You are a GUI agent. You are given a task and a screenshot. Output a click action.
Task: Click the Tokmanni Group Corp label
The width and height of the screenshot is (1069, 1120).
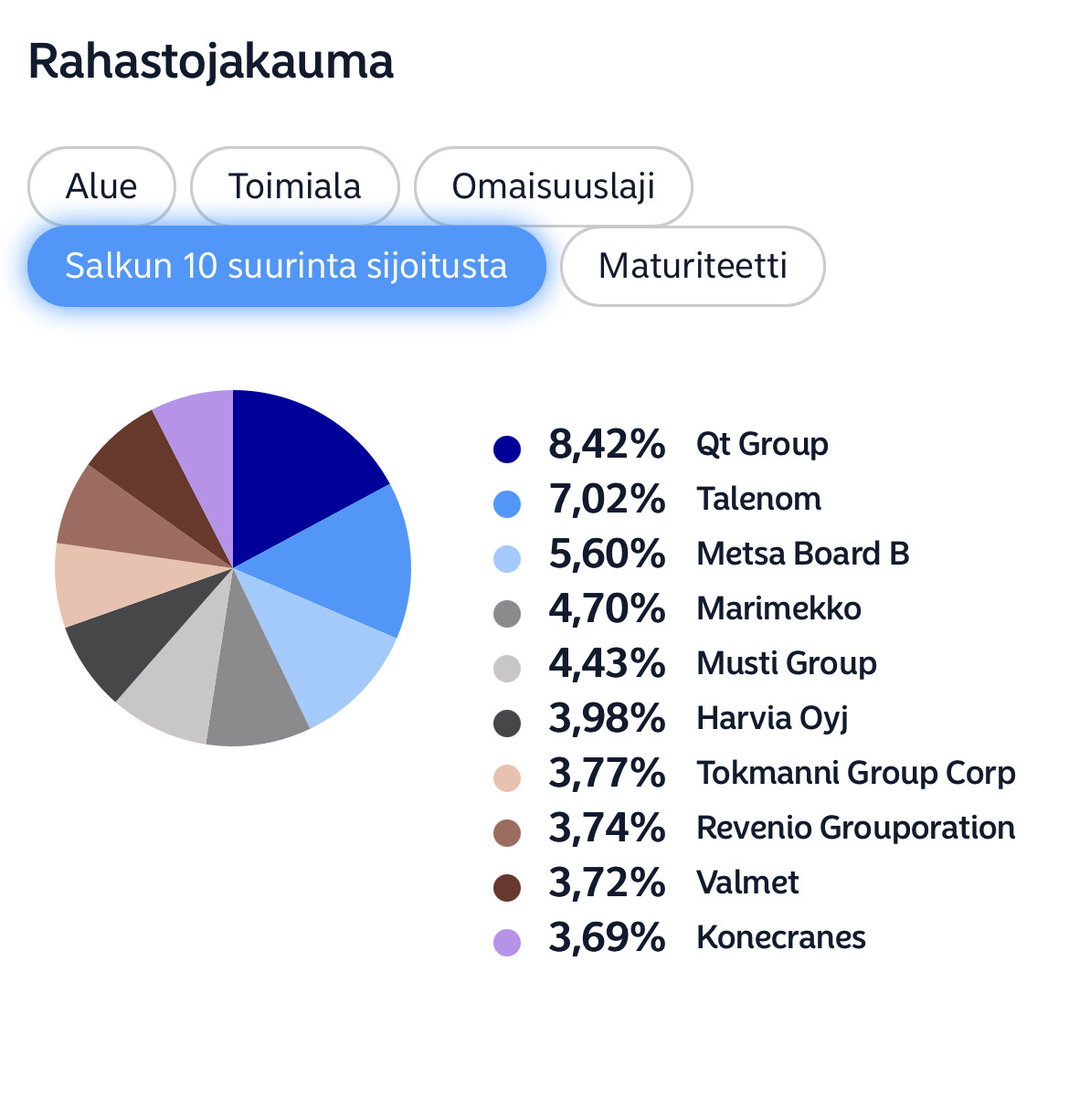coord(855,773)
